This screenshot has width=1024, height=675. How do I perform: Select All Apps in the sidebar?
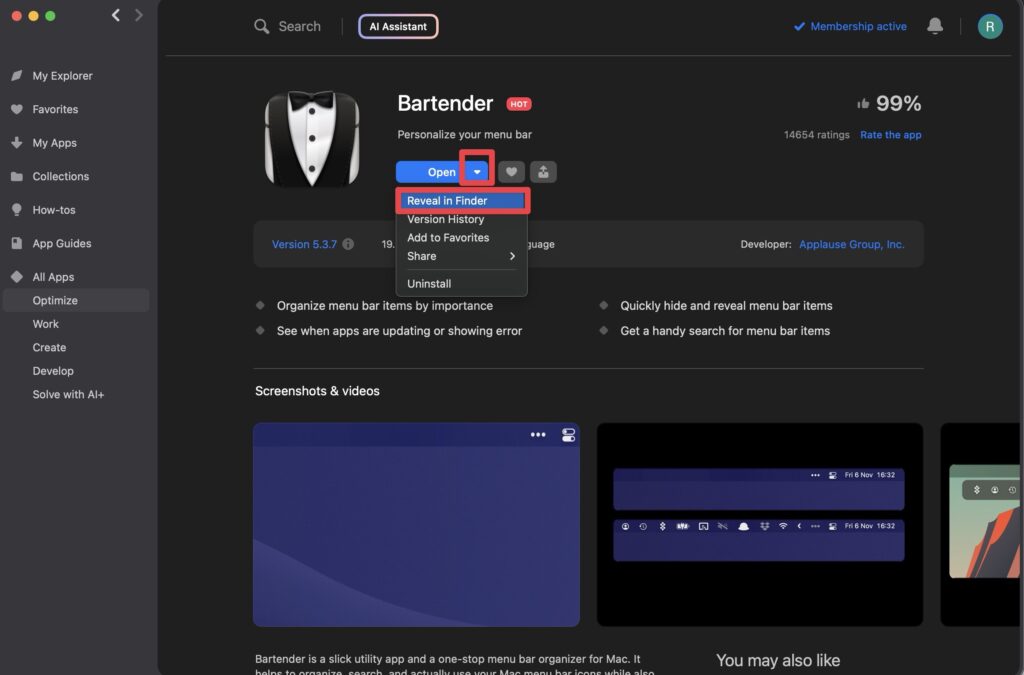coord(54,277)
